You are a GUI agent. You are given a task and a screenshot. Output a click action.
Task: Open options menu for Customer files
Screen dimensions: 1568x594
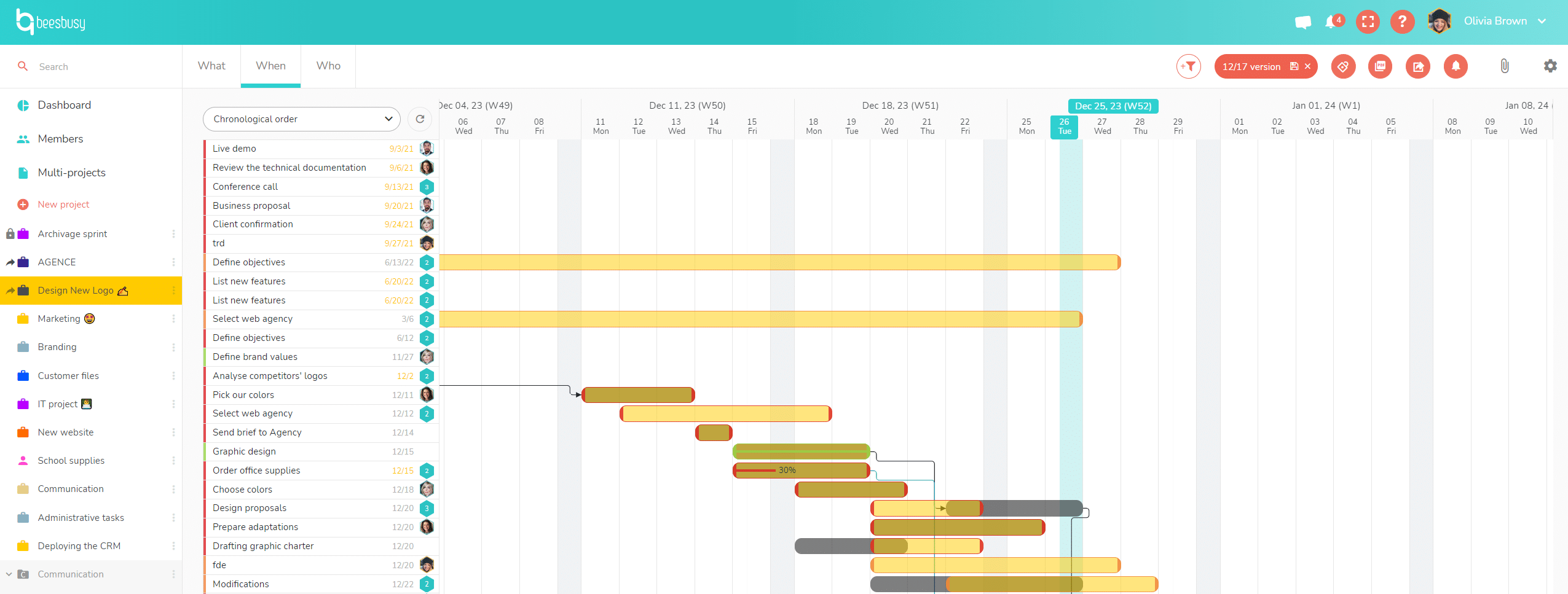(x=173, y=376)
